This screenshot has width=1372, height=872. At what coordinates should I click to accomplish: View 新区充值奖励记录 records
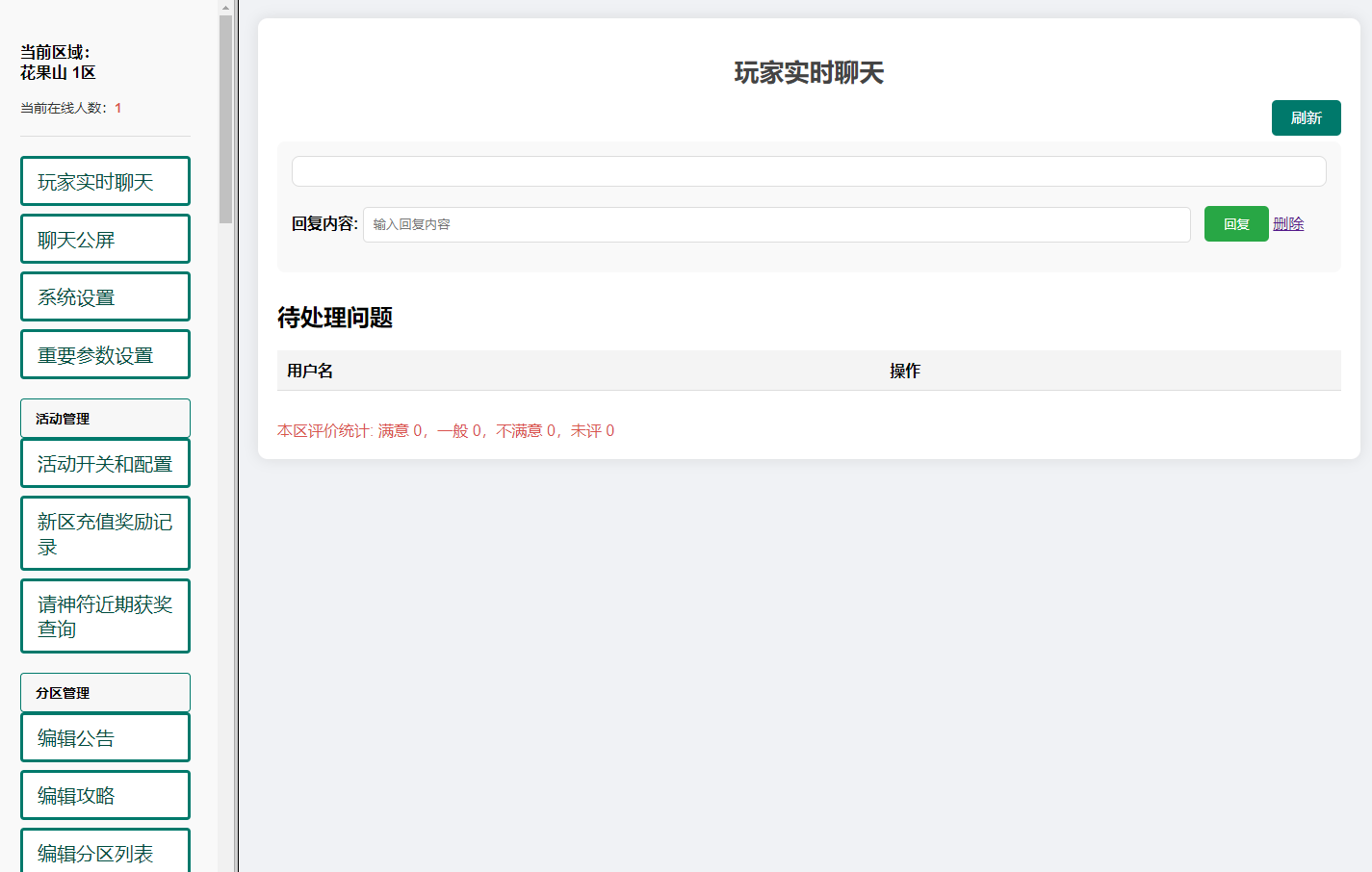(104, 533)
